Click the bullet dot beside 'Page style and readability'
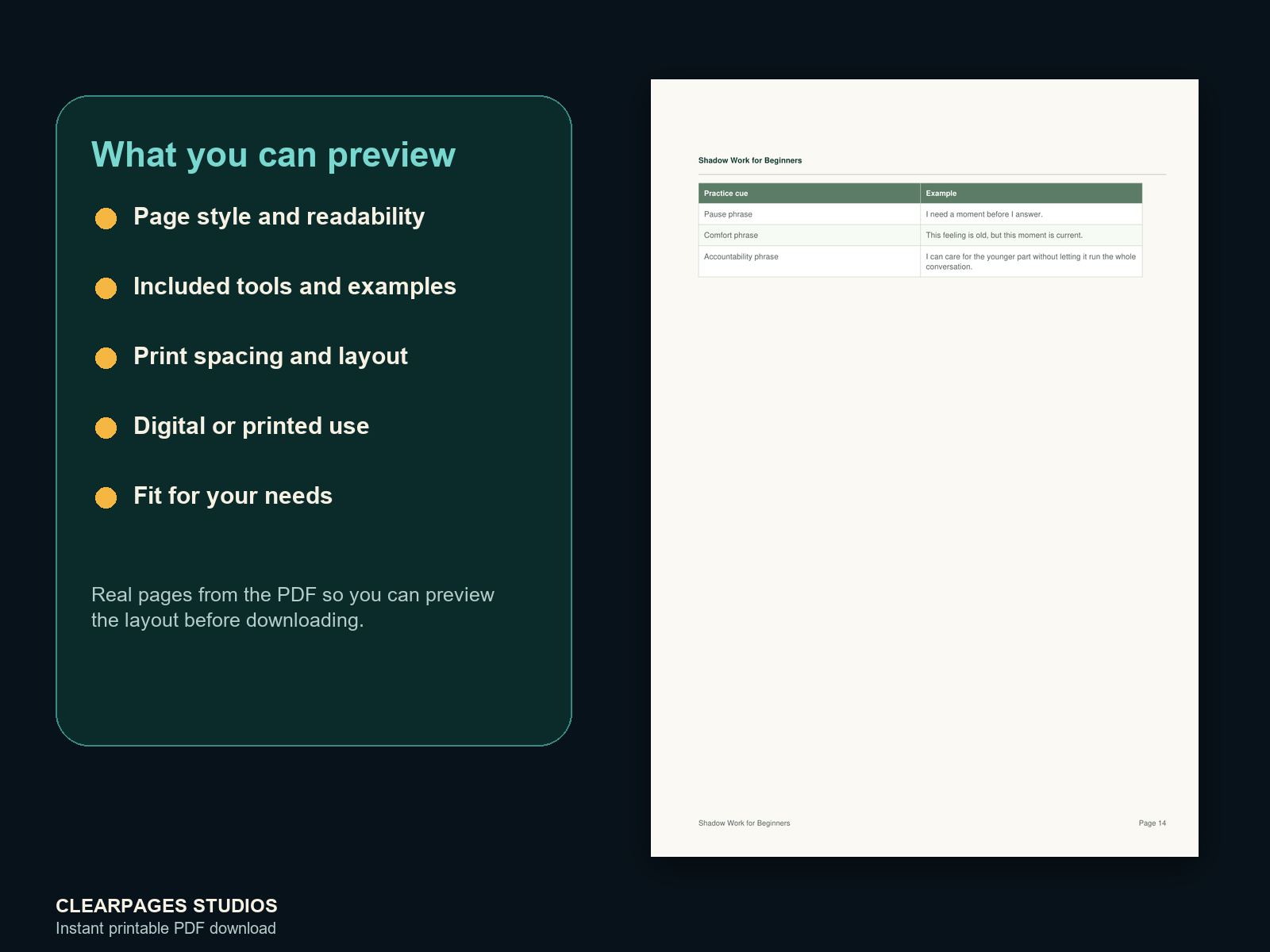The image size is (1270, 952). pos(106,218)
